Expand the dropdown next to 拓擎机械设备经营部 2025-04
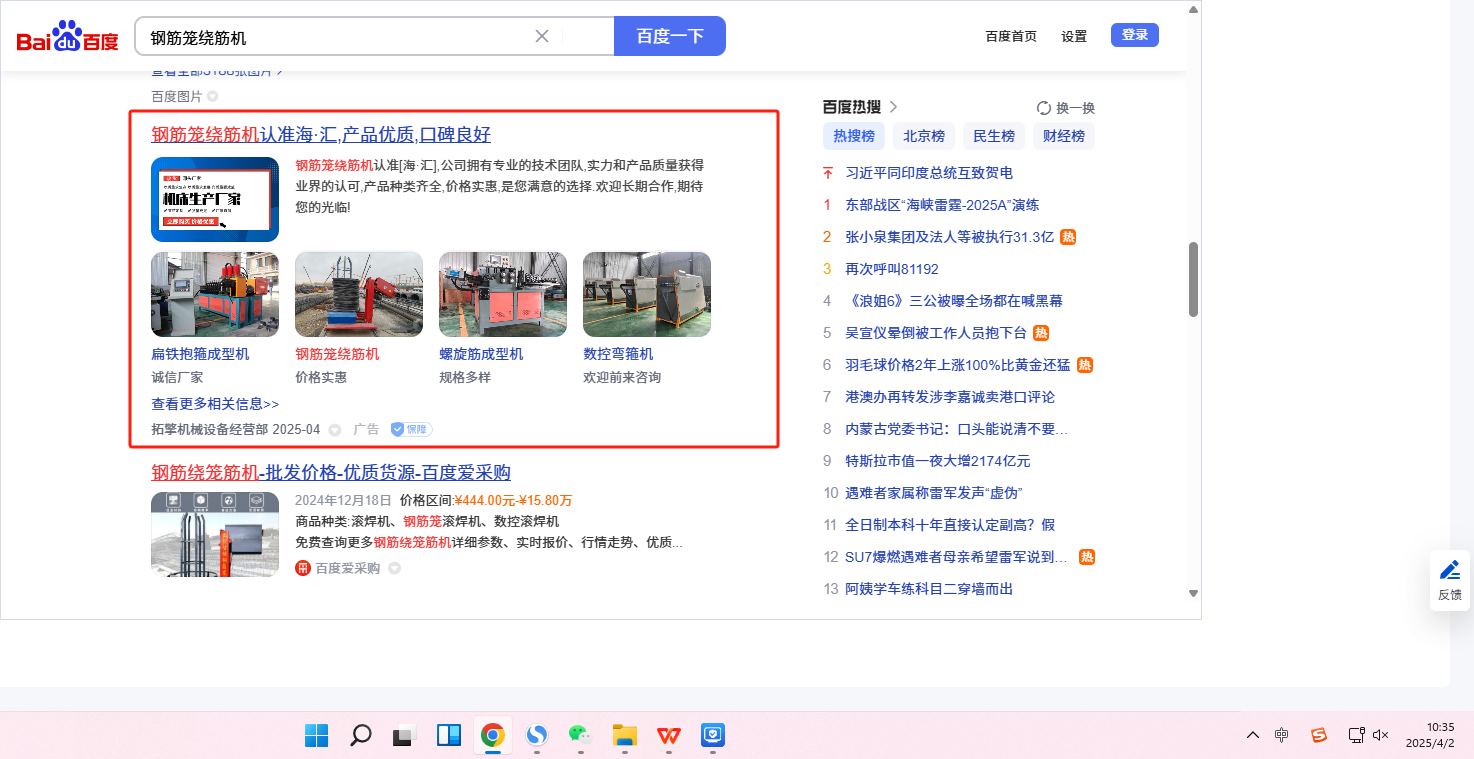 point(335,430)
